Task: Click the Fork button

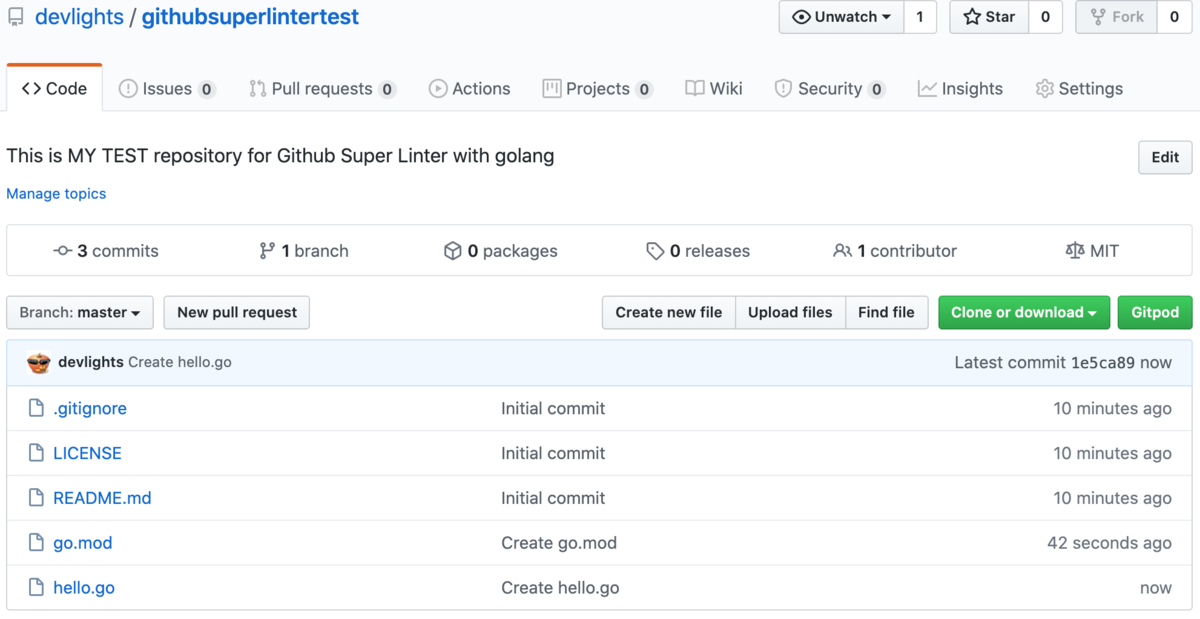Action: (1117, 17)
